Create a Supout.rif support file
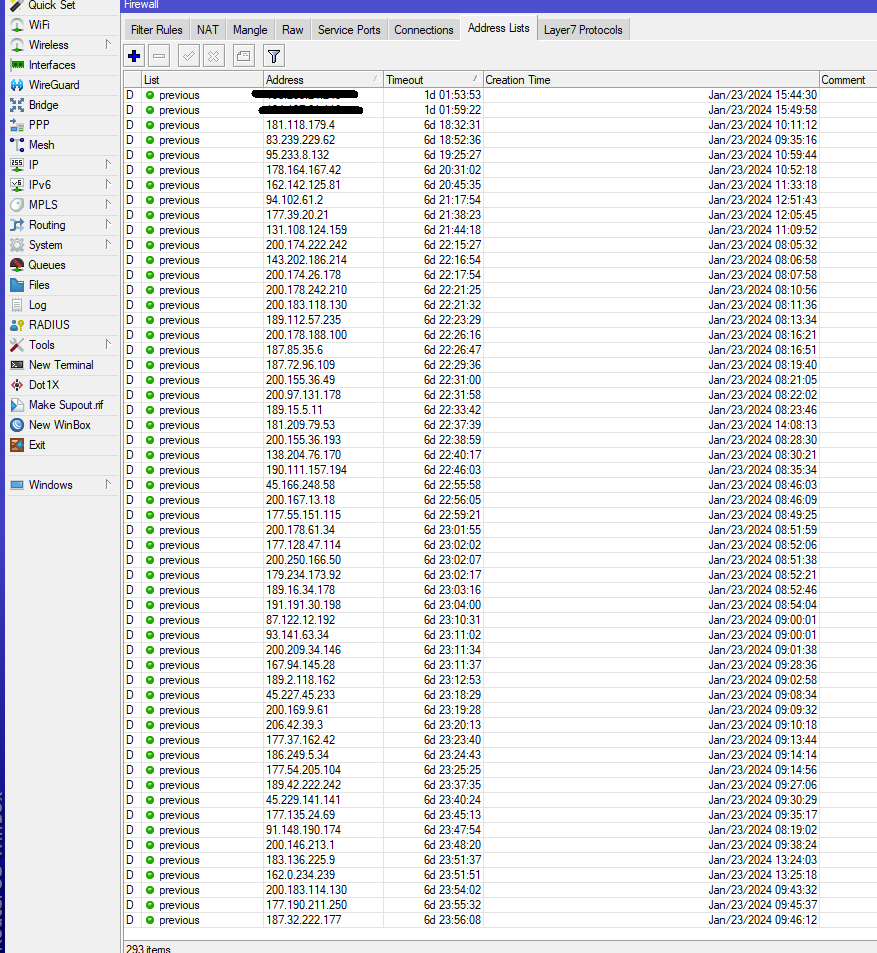 (x=63, y=405)
